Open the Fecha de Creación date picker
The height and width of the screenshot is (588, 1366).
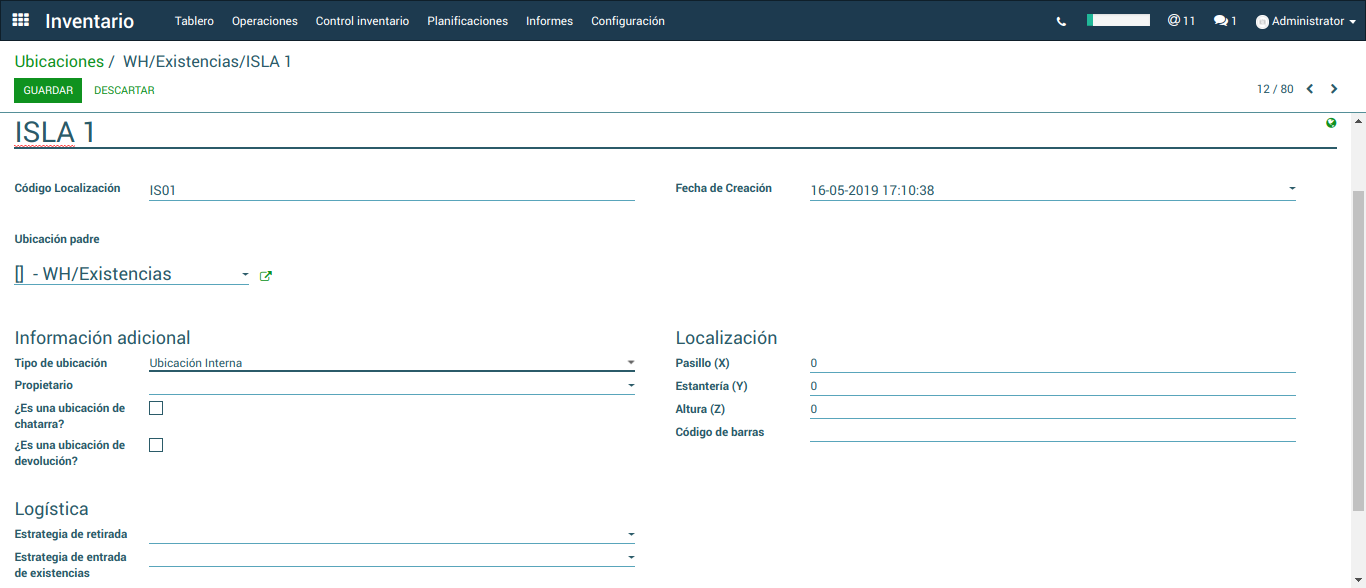(1052, 190)
